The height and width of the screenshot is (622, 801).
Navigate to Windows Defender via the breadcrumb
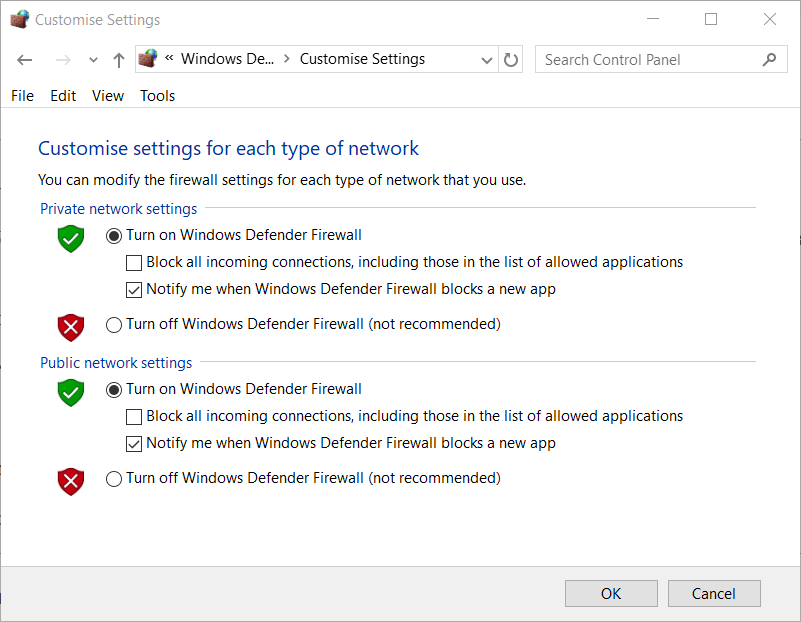pos(228,59)
